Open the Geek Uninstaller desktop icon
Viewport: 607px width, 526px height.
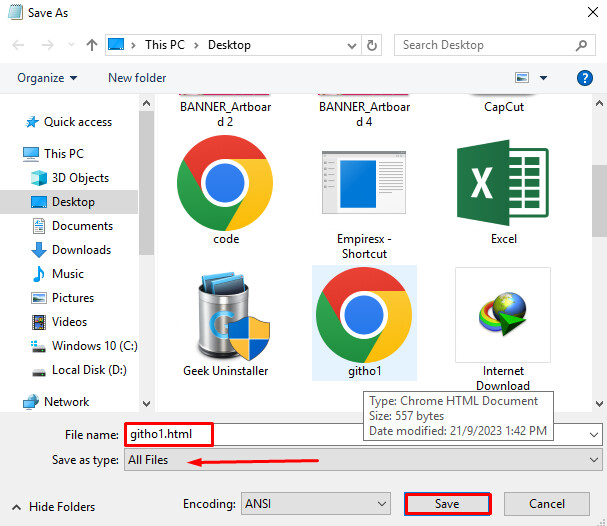pyautogui.click(x=223, y=315)
